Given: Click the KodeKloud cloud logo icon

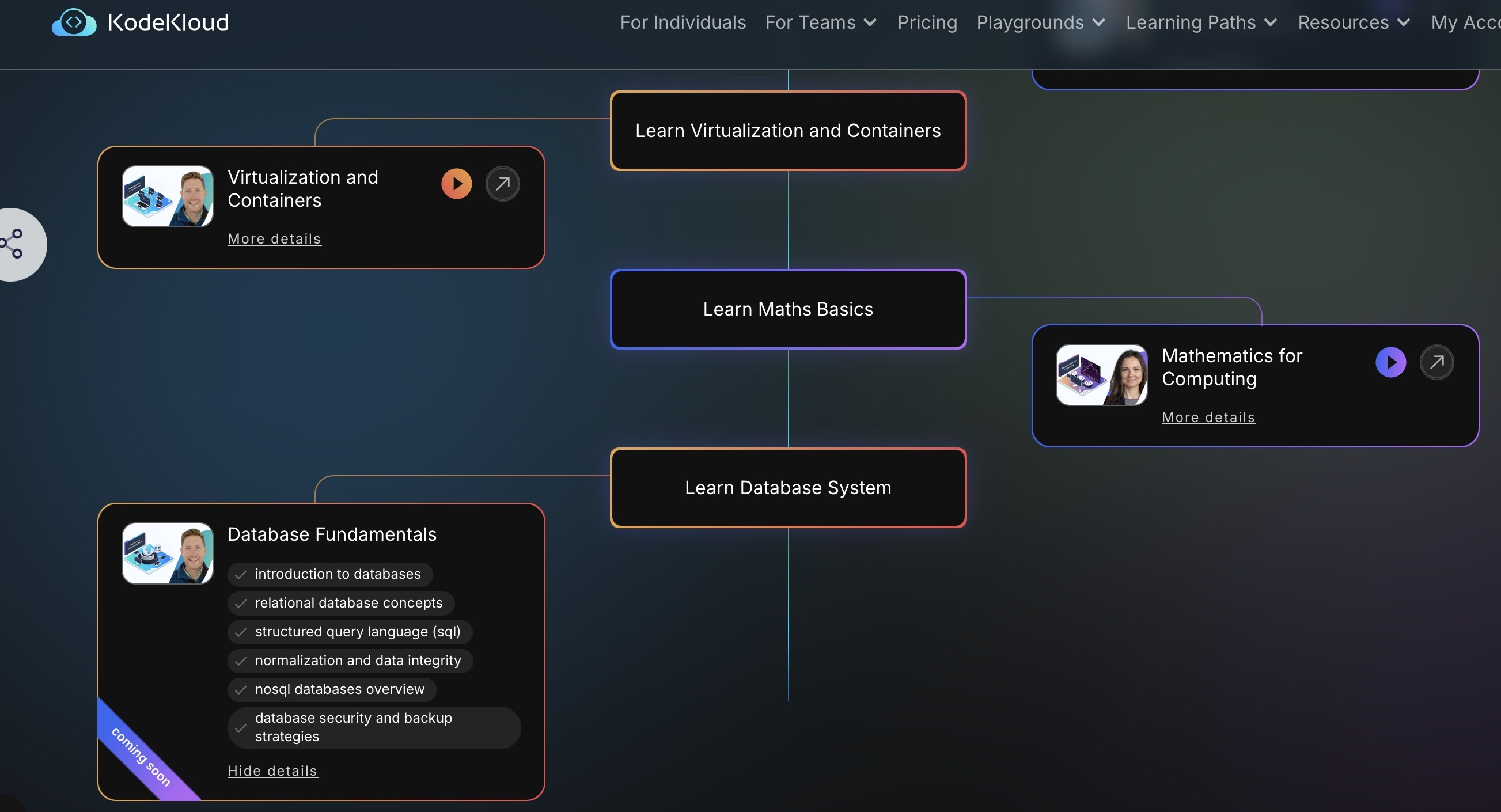Looking at the screenshot, I should point(74,22).
